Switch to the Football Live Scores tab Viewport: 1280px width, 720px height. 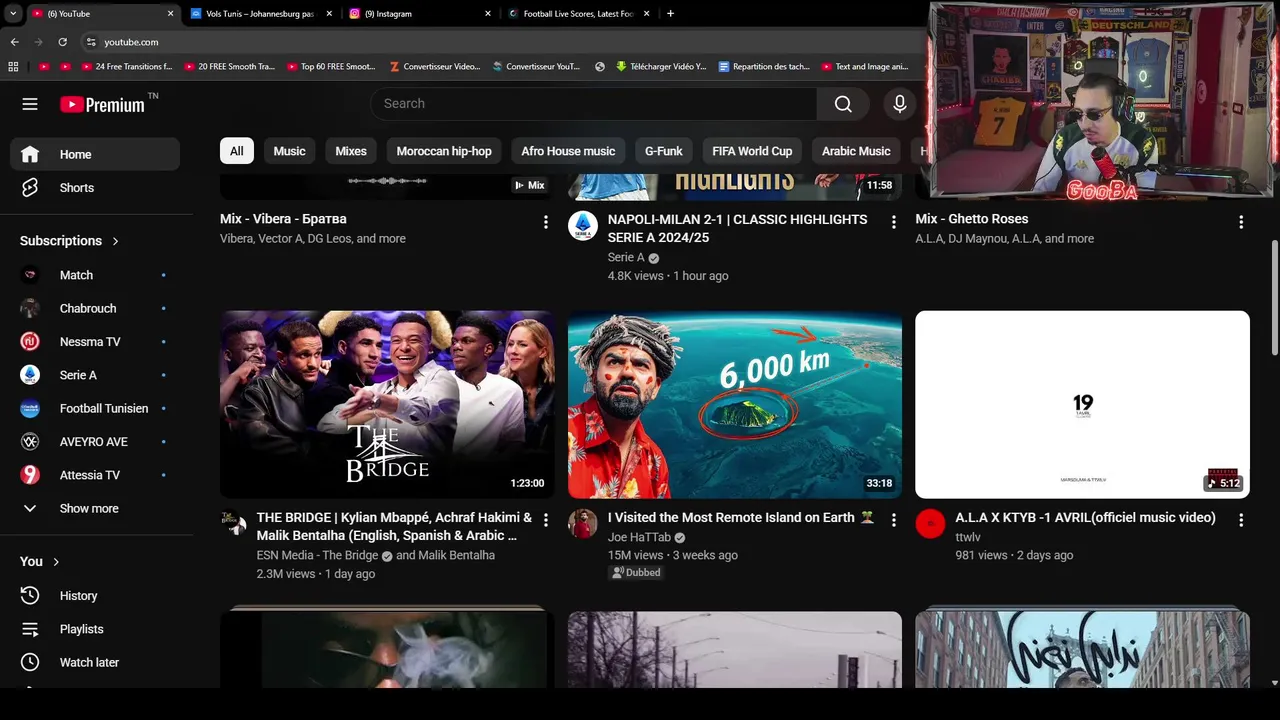click(x=578, y=14)
